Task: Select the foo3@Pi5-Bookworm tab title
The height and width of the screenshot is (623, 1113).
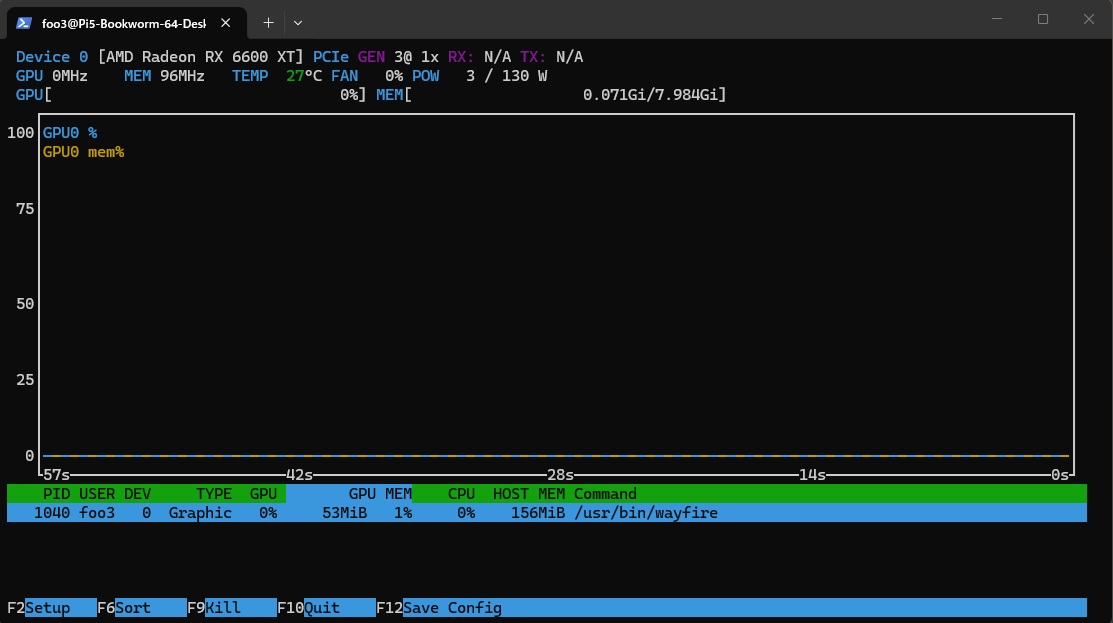Action: coord(123,22)
